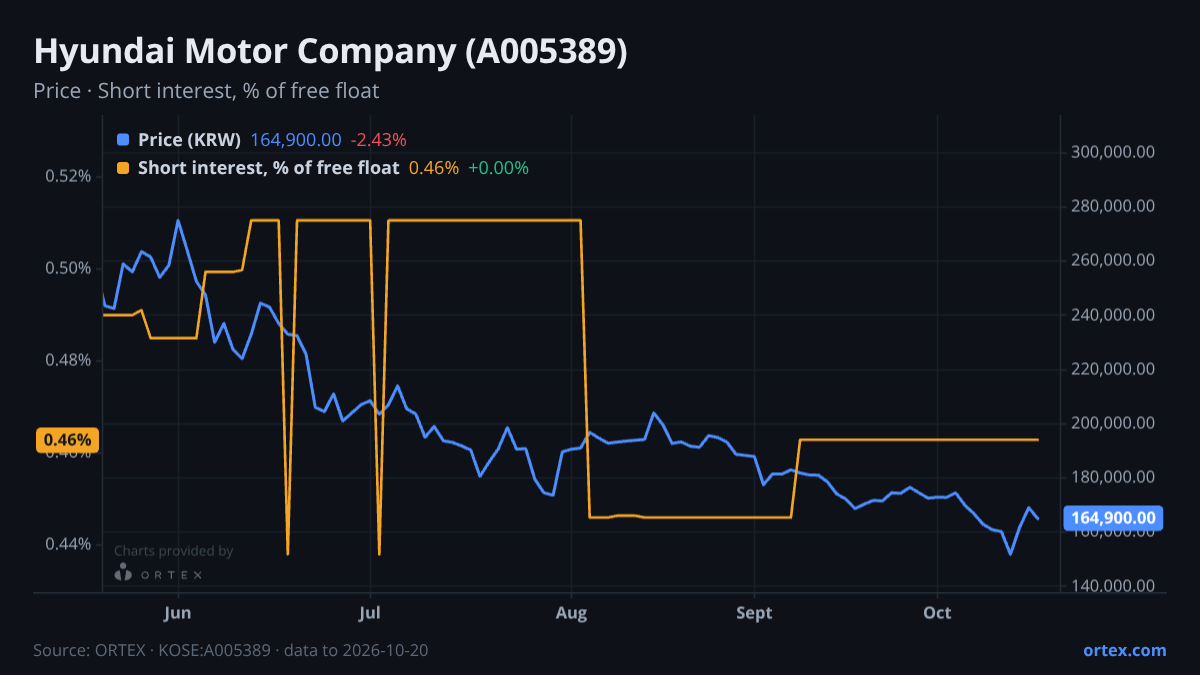Click the +0.00% short interest change
Image resolution: width=1200 pixels, height=675 pixels.
[498, 168]
